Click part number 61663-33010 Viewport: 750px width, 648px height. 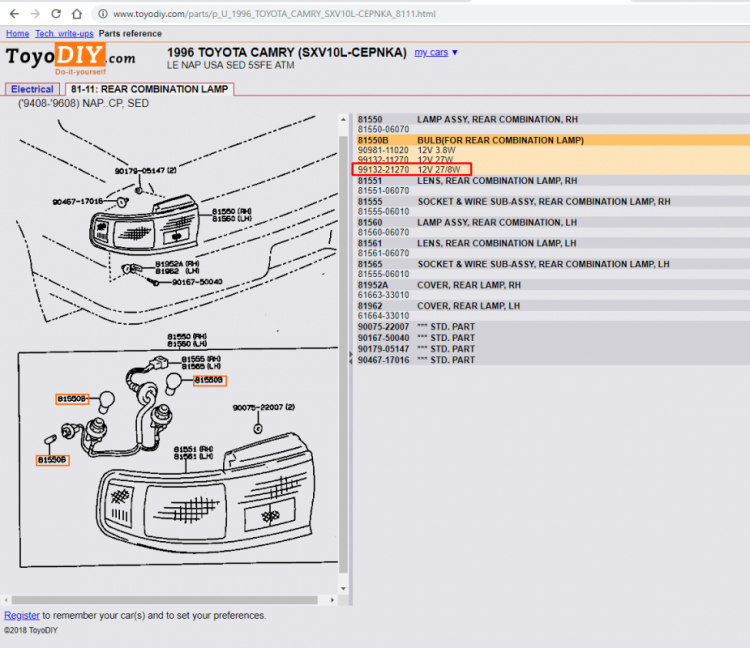(383, 295)
